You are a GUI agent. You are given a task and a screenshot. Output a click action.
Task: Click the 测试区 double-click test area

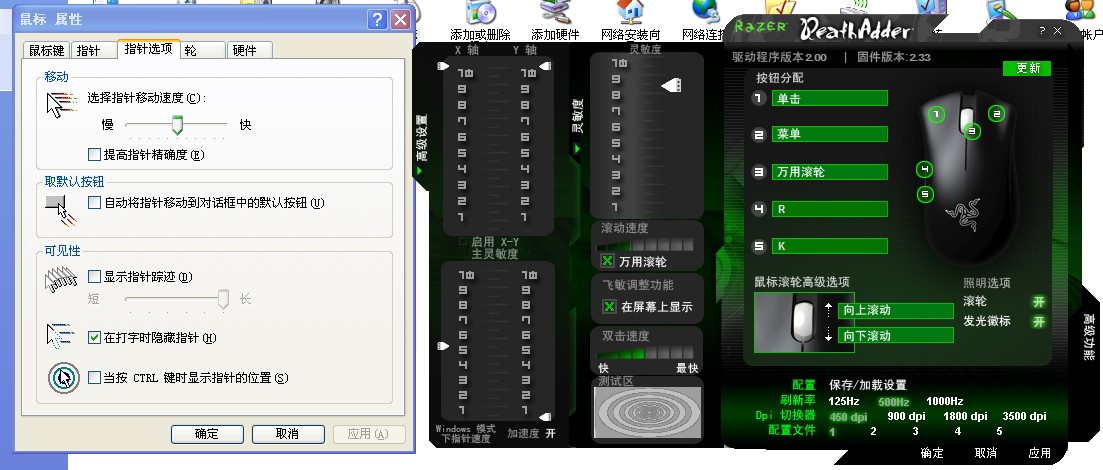coord(647,412)
